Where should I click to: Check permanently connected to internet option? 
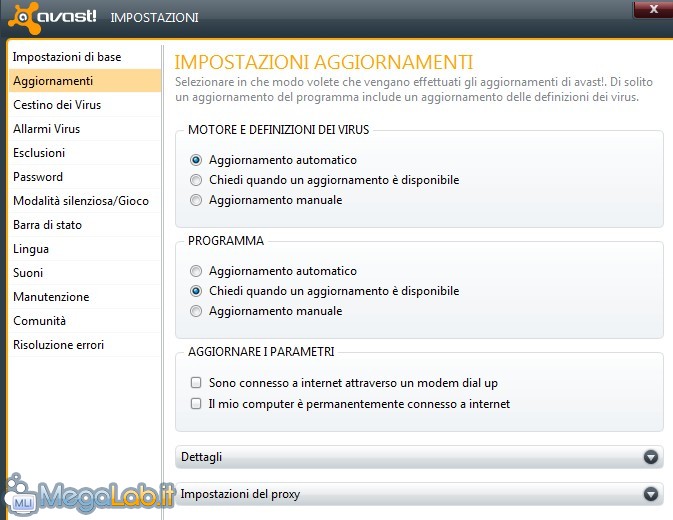[x=196, y=404]
